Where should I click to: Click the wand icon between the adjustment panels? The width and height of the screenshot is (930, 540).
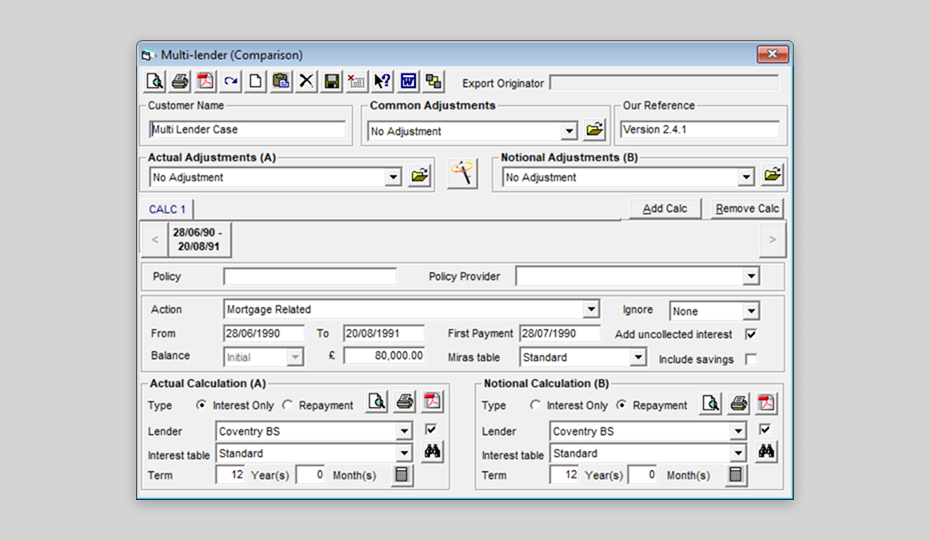tap(462, 174)
